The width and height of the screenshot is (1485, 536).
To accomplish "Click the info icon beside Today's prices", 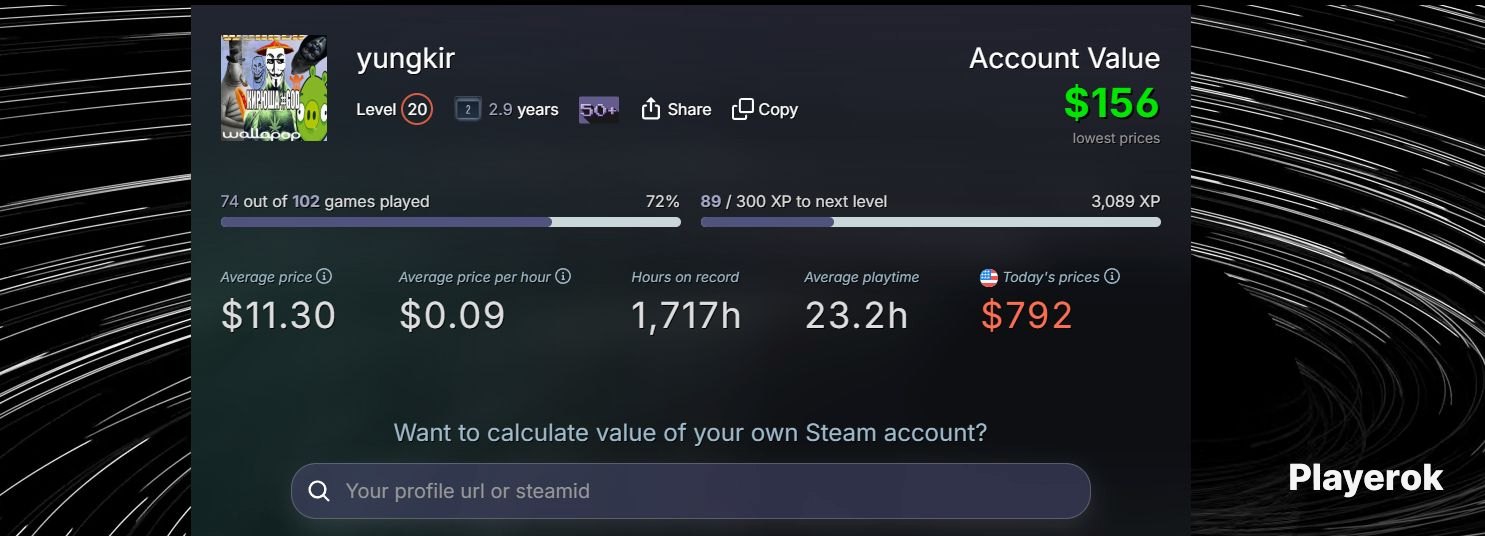I will click(1112, 276).
